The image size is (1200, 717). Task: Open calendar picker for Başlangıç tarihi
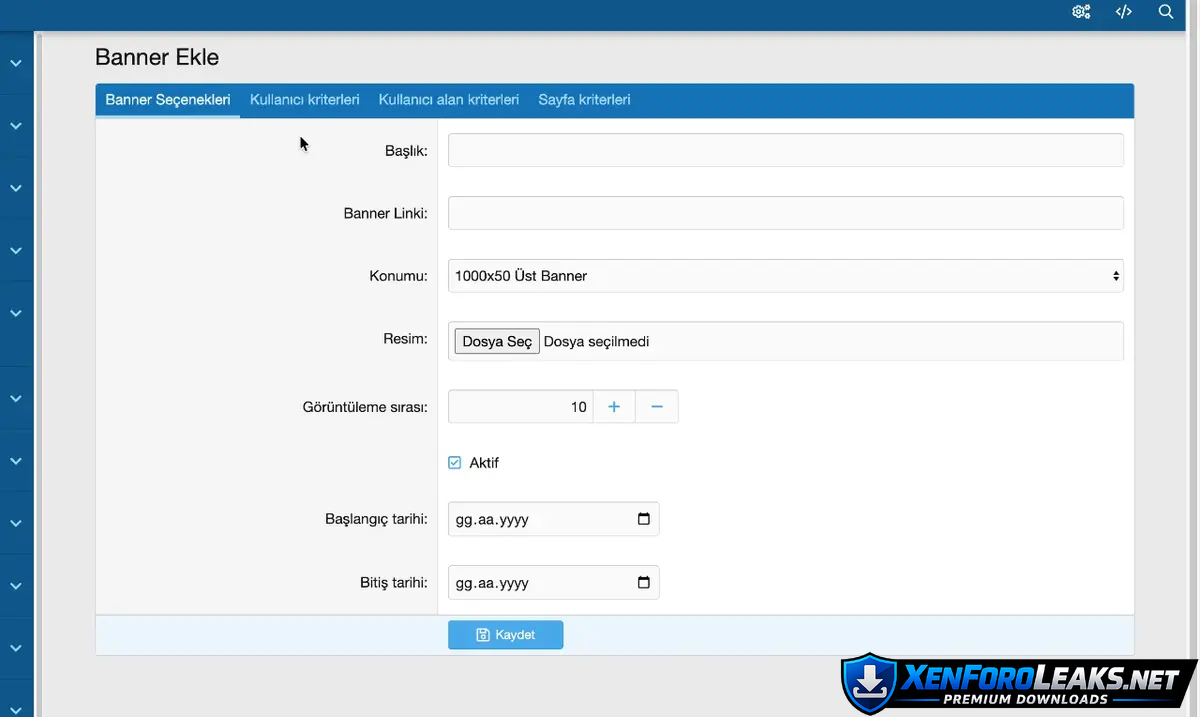pyautogui.click(x=643, y=519)
